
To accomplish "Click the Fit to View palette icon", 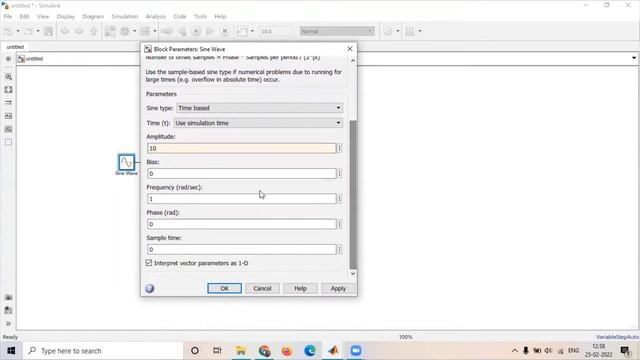I will tap(9, 90).
